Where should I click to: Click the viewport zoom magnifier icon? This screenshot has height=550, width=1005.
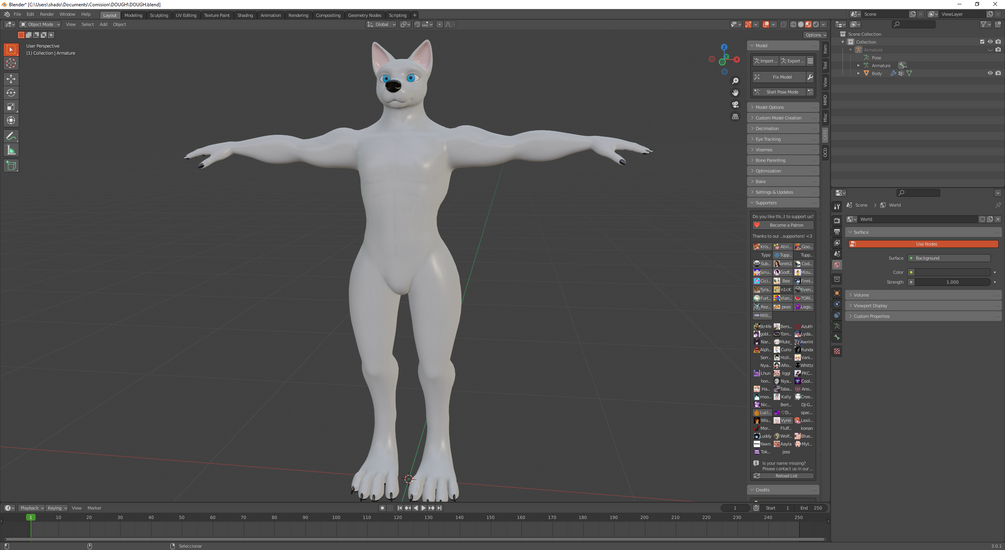[x=735, y=81]
